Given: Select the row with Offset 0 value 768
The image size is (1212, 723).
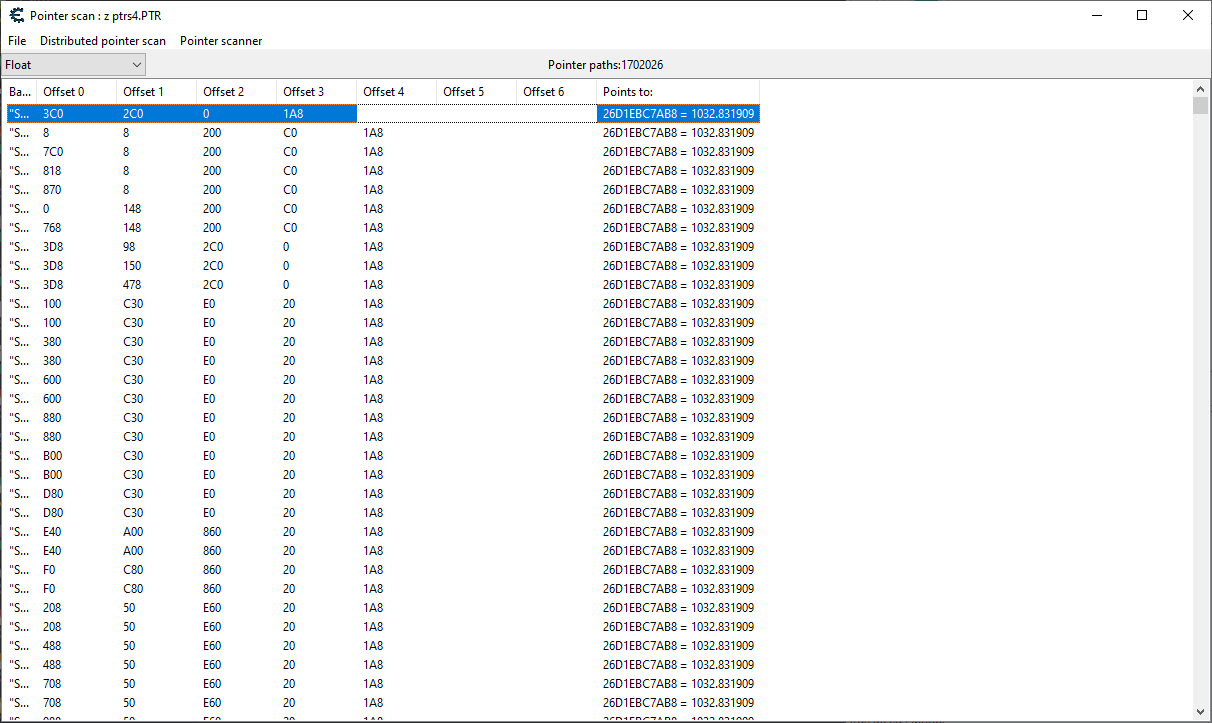Looking at the screenshot, I should point(300,228).
